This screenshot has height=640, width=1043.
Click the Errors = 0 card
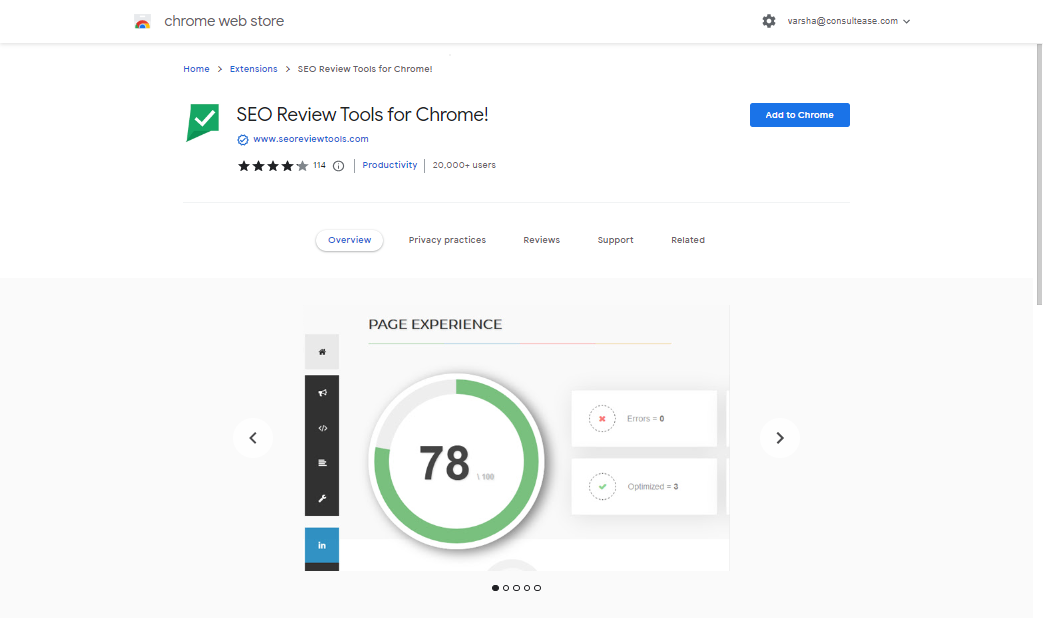[644, 418]
